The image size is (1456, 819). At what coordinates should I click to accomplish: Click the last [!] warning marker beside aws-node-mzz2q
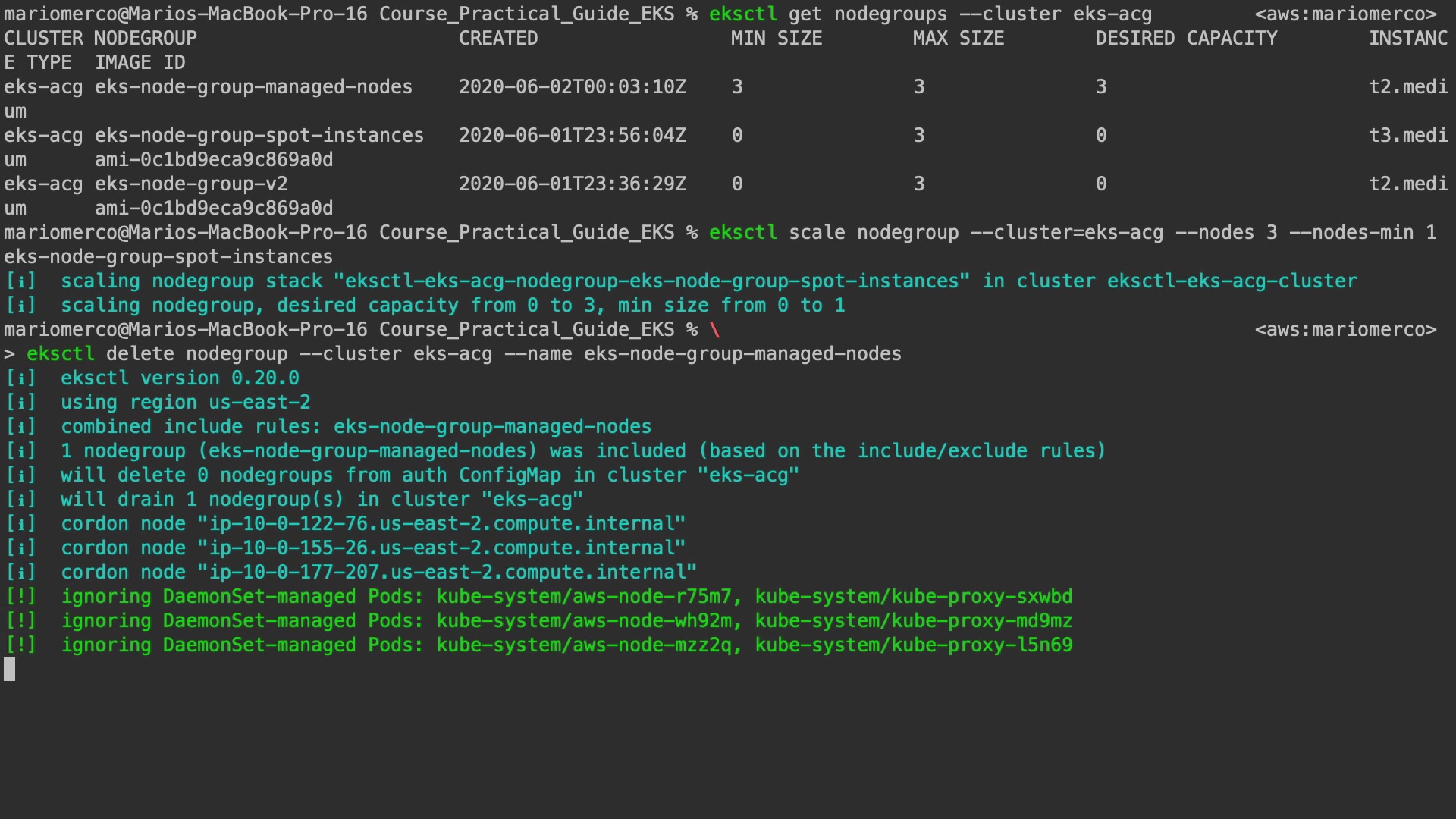point(20,645)
